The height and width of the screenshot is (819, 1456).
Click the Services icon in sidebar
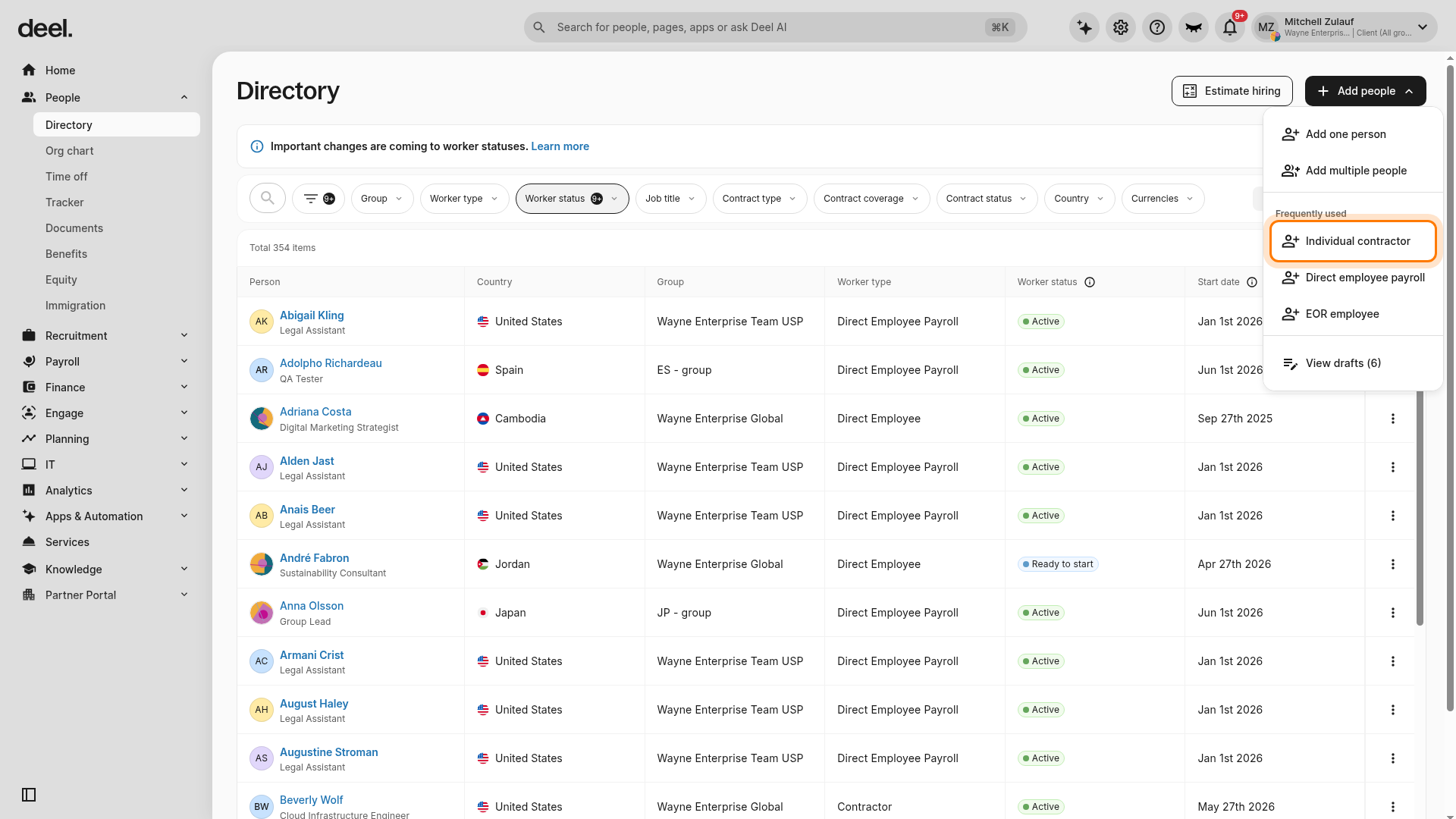tap(29, 542)
